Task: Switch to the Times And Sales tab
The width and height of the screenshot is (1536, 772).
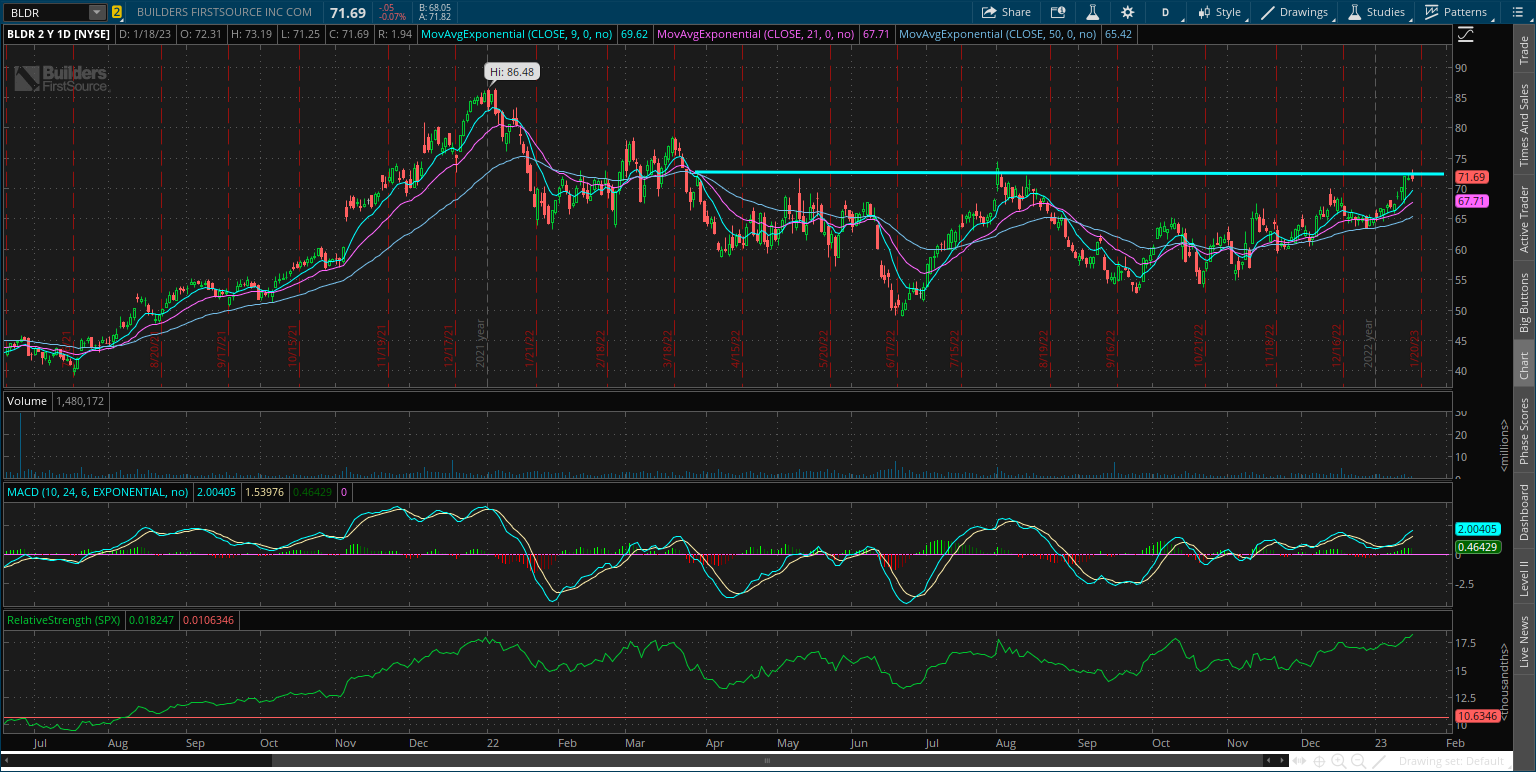Action: coord(1524,125)
